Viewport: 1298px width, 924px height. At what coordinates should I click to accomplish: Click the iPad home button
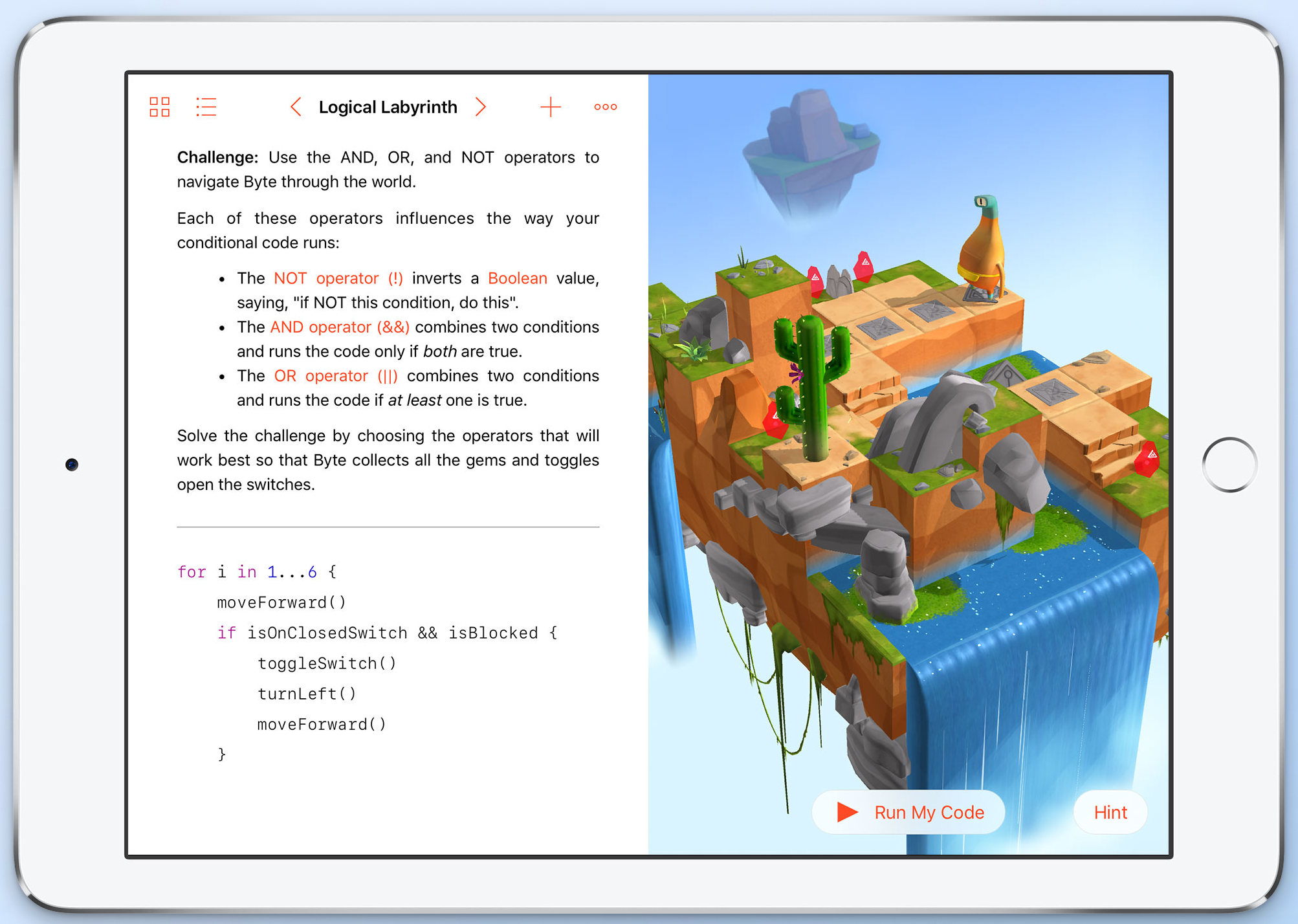1229,465
